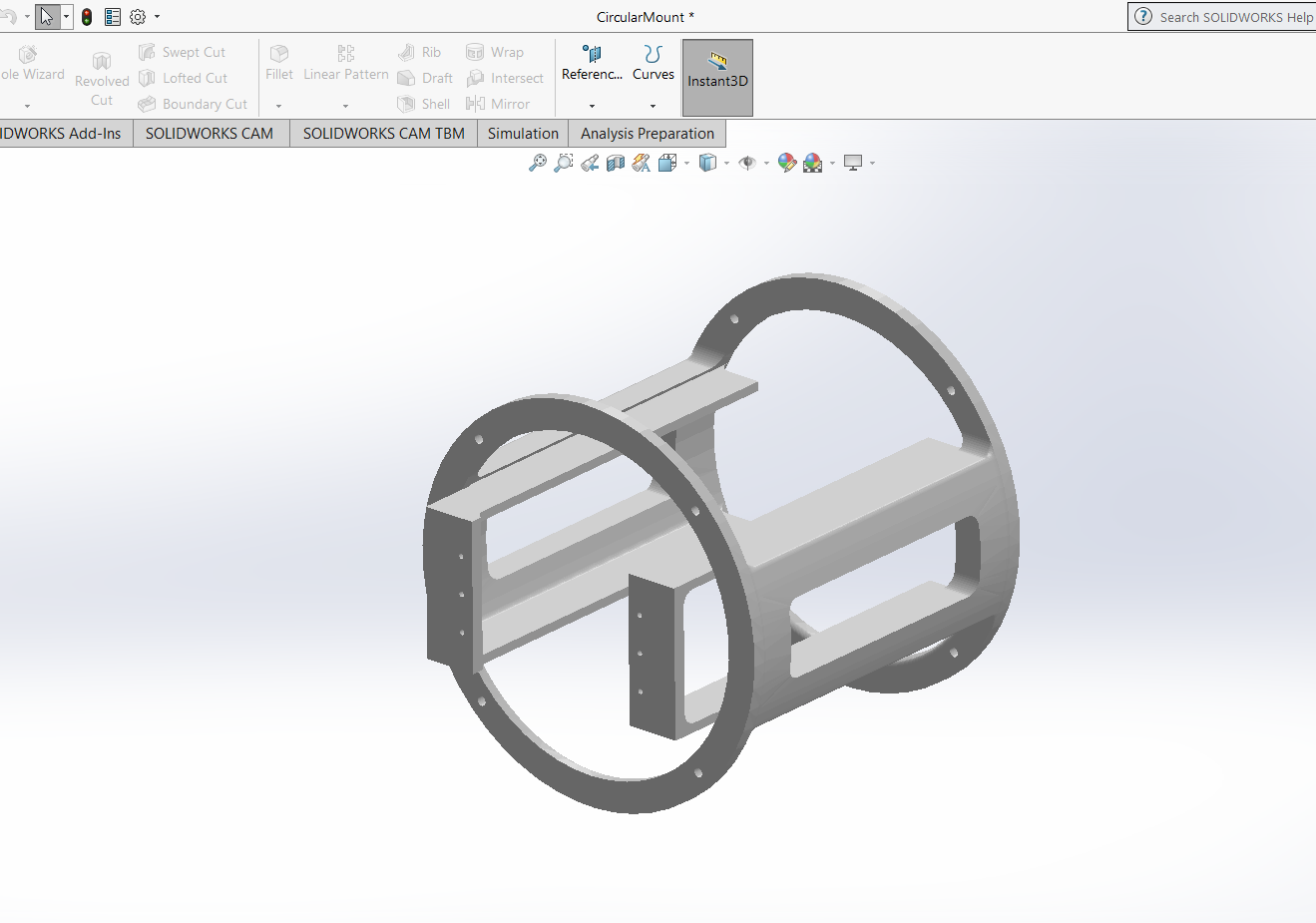Click the Edit Appearance color ball icon
Image resolution: width=1316 pixels, height=923 pixels.
point(786,163)
